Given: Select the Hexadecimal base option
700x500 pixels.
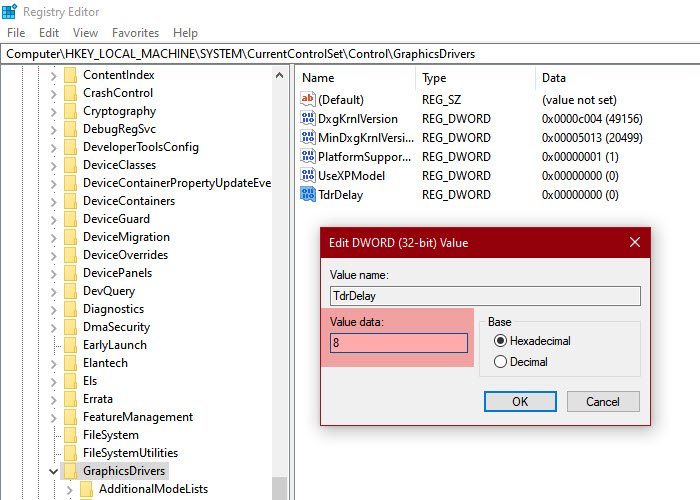Looking at the screenshot, I should tap(532, 341).
